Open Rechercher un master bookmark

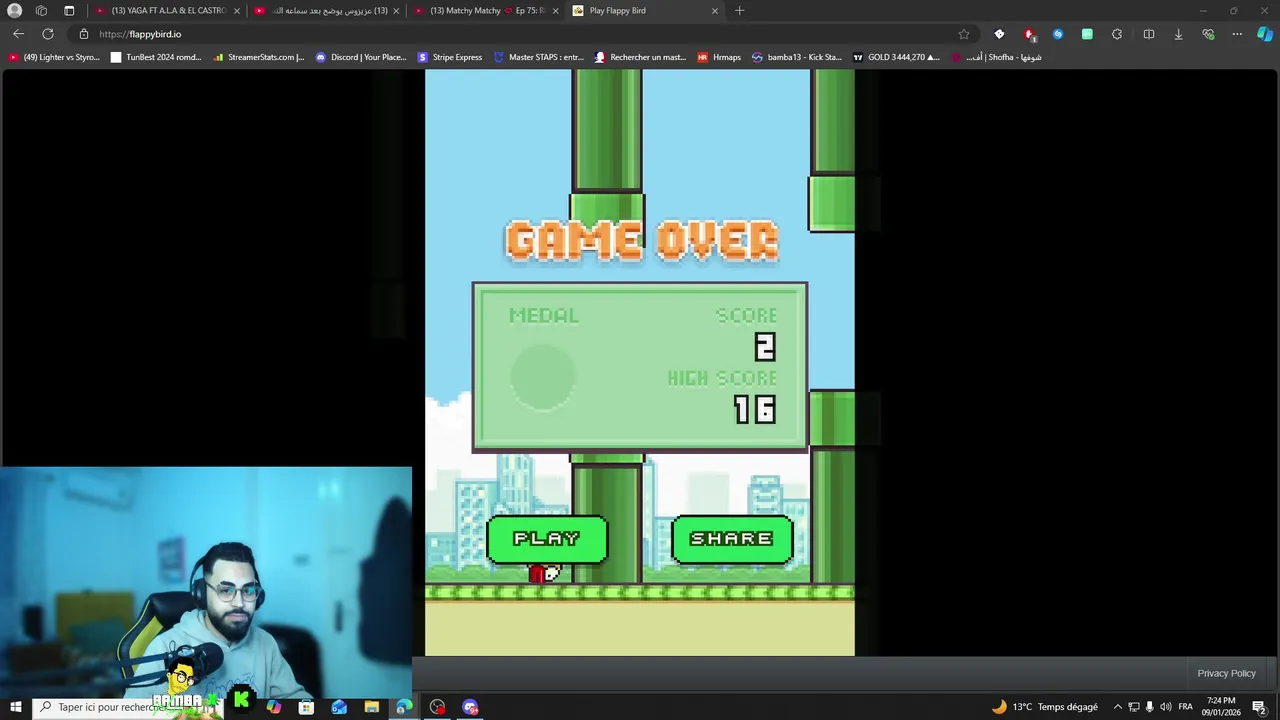[641, 57]
